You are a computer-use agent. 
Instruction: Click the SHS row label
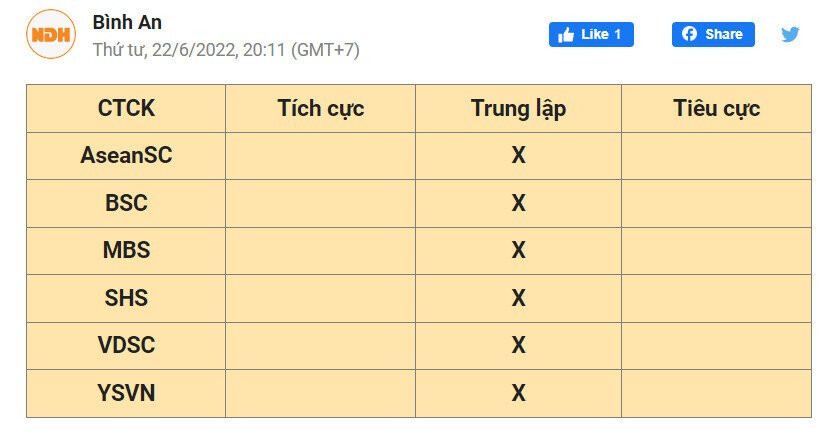tap(126, 298)
